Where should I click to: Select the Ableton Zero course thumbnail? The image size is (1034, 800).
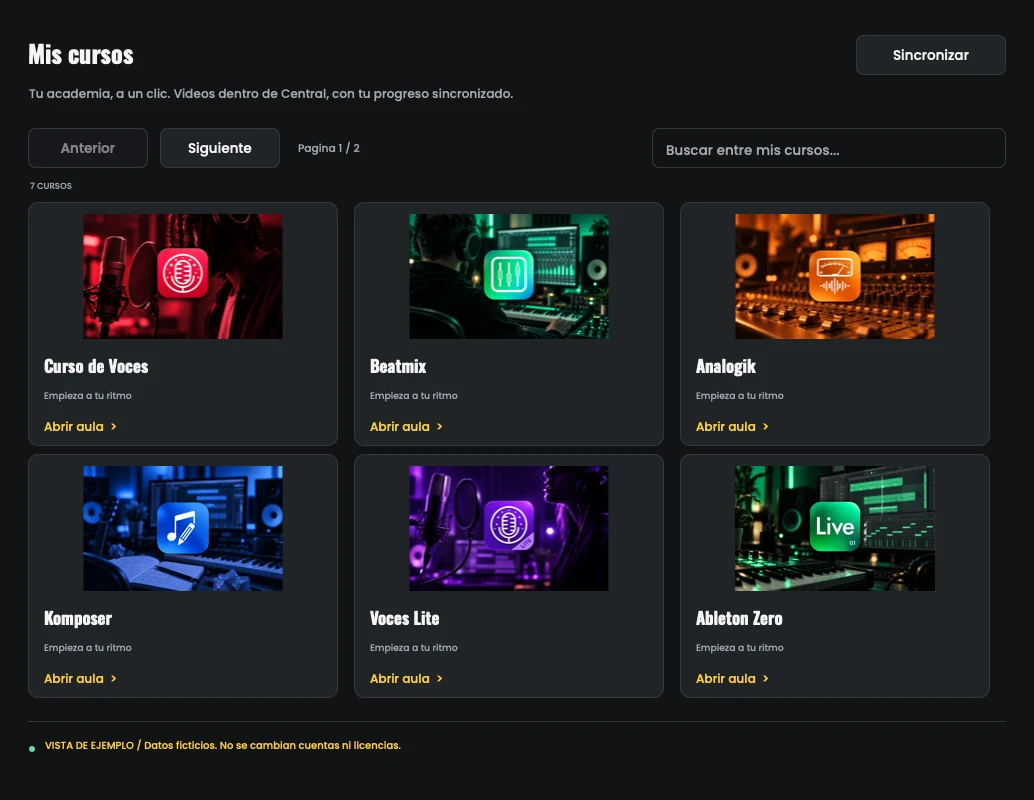(835, 528)
